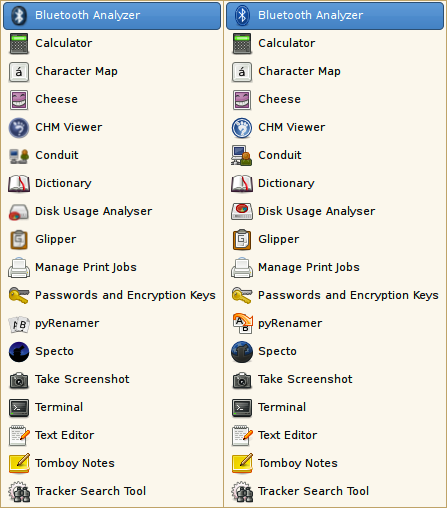Viewport: 447px width, 508px height.
Task: Click the Terminal icon in left menu
Action: (x=19, y=408)
